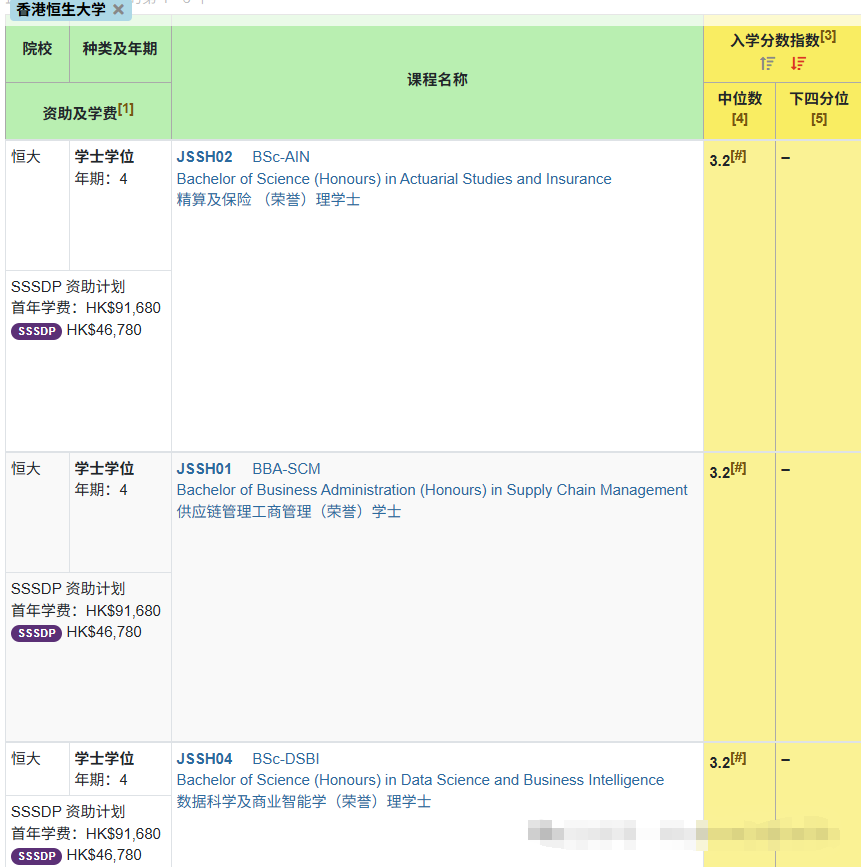Click HK$46,780 subsidised fee in JSSH02 row
Viewport: 861px width, 867px height.
[104, 330]
